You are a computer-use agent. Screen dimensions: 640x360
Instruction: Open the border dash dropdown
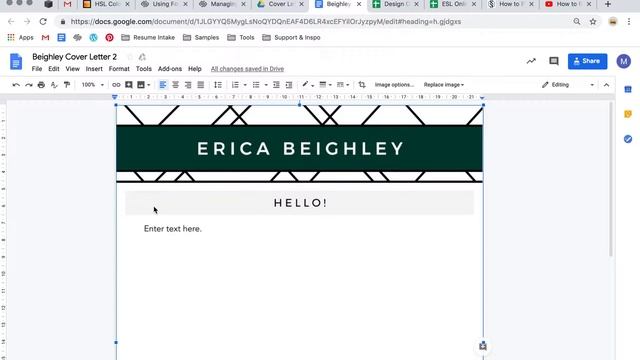pyautogui.click(x=343, y=85)
